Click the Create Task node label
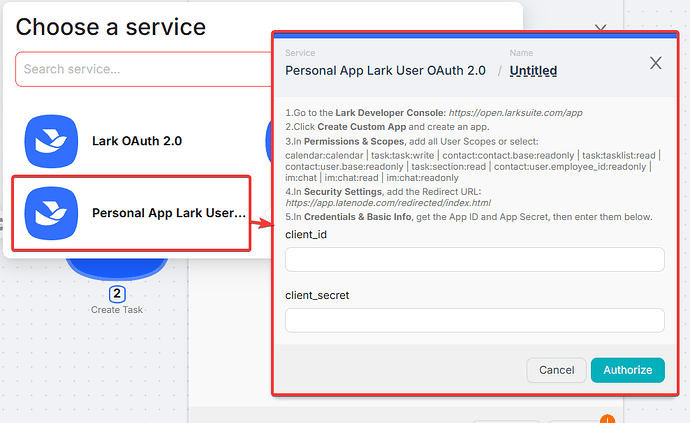This screenshot has width=690, height=423. click(x=117, y=310)
